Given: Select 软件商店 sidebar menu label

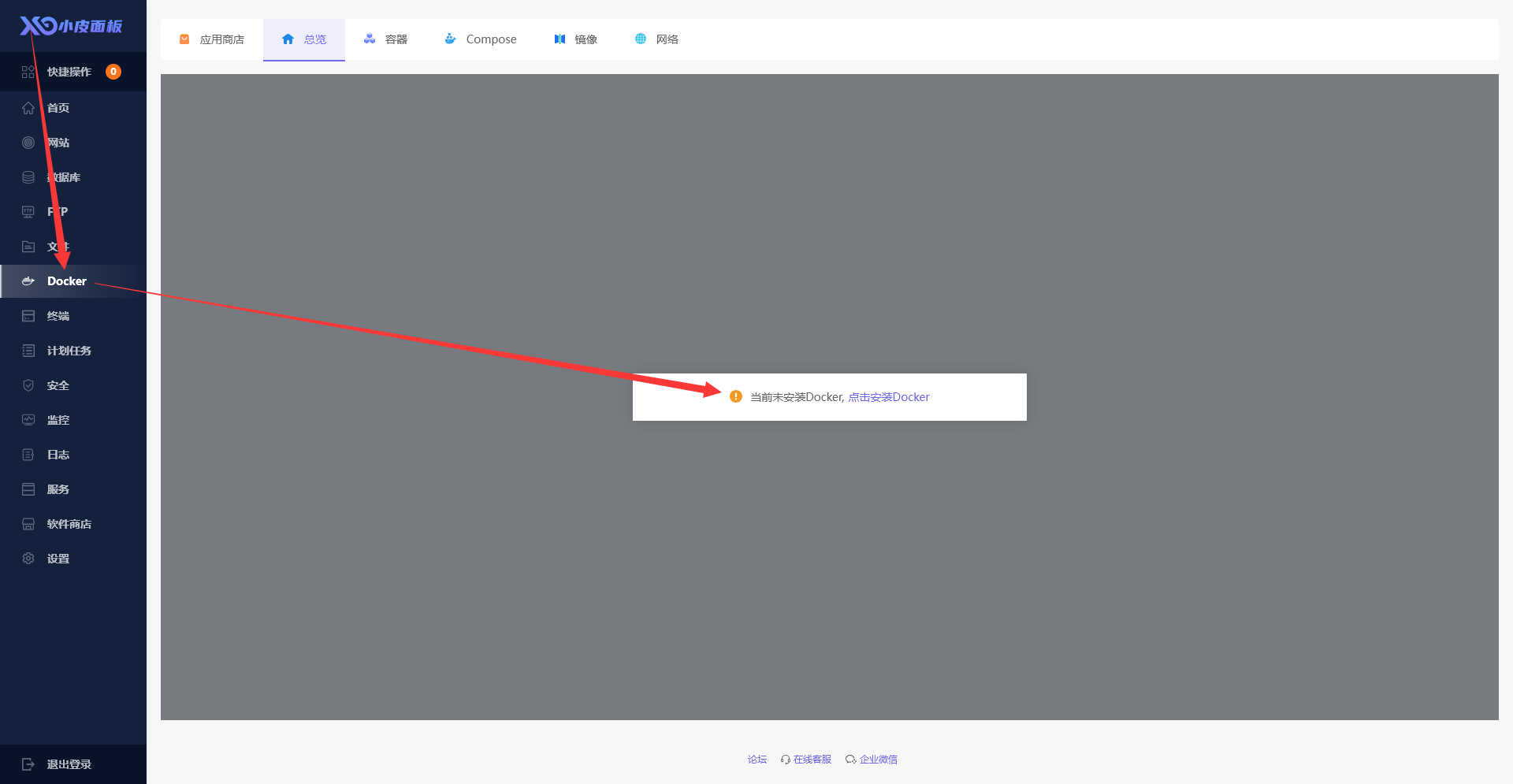Looking at the screenshot, I should pyautogui.click(x=69, y=524).
